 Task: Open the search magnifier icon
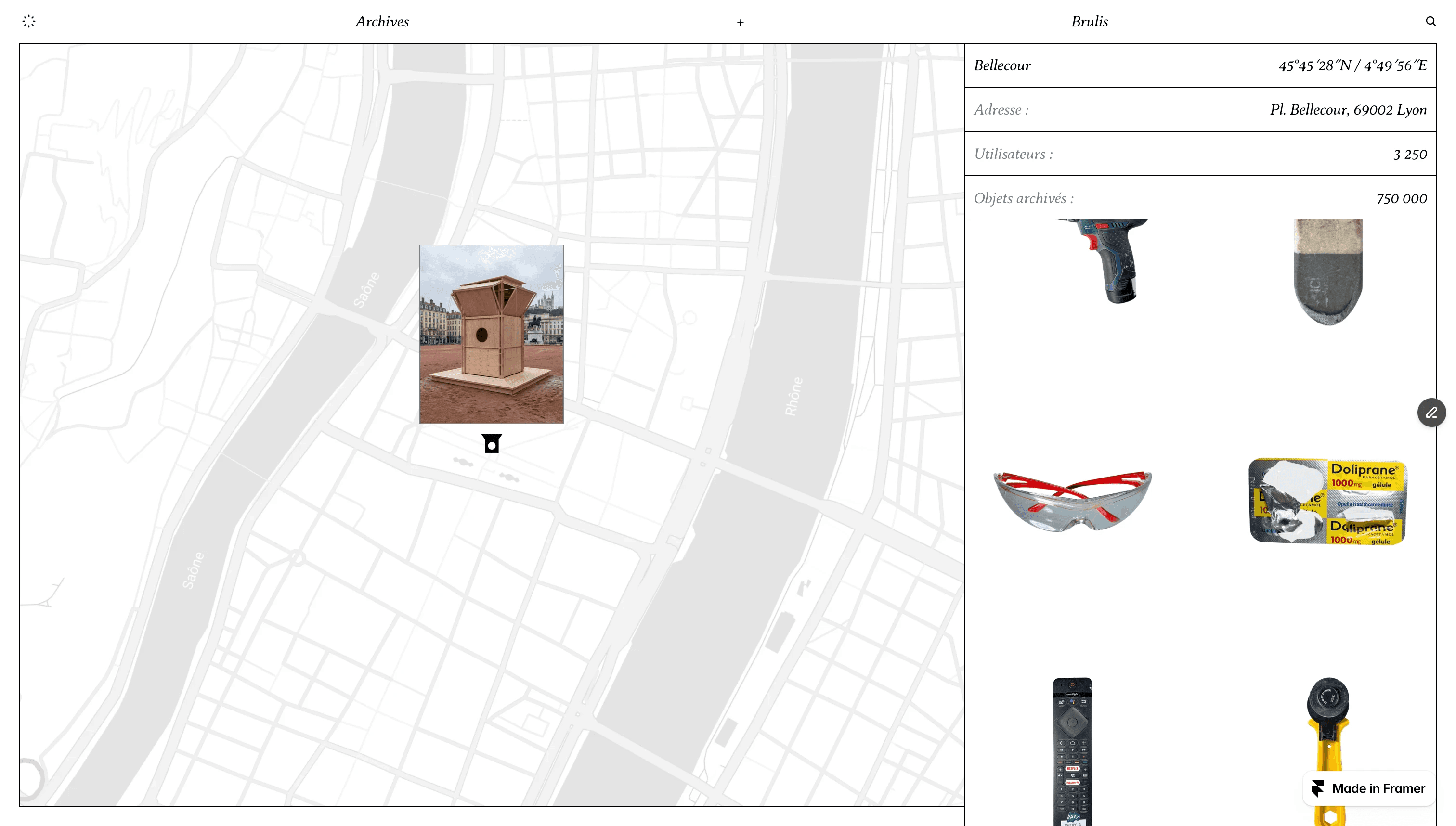tap(1430, 22)
